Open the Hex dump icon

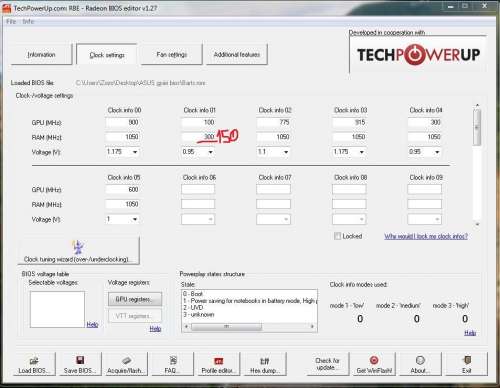(x=265, y=361)
